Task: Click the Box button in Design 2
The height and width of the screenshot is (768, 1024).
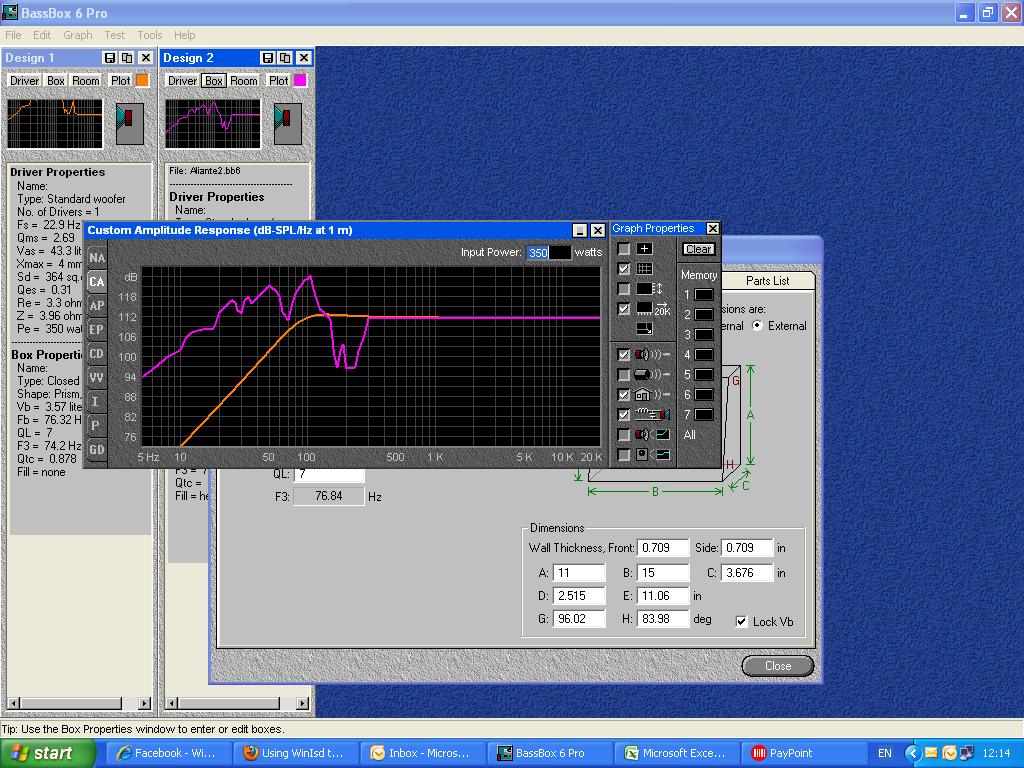Action: coord(214,80)
